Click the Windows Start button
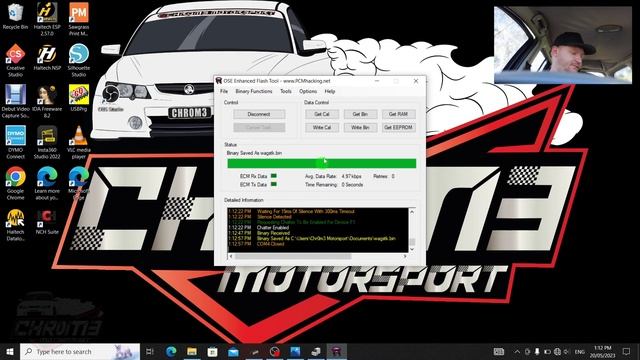The width and height of the screenshot is (640, 360). (x=10, y=351)
